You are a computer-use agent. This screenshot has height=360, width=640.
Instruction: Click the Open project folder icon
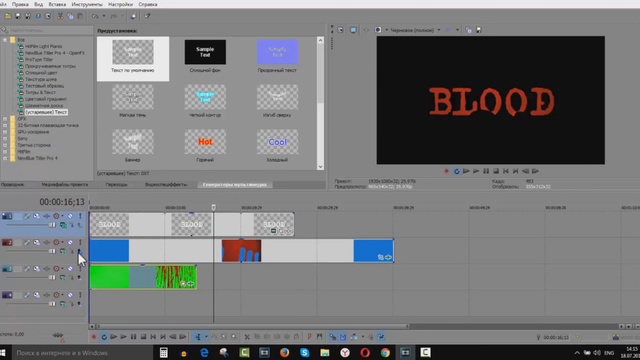point(8,16)
